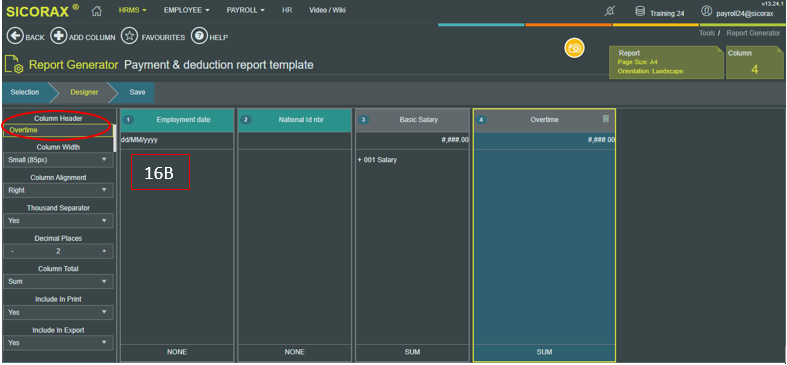
Task: Open the HR menu item
Action: point(287,10)
